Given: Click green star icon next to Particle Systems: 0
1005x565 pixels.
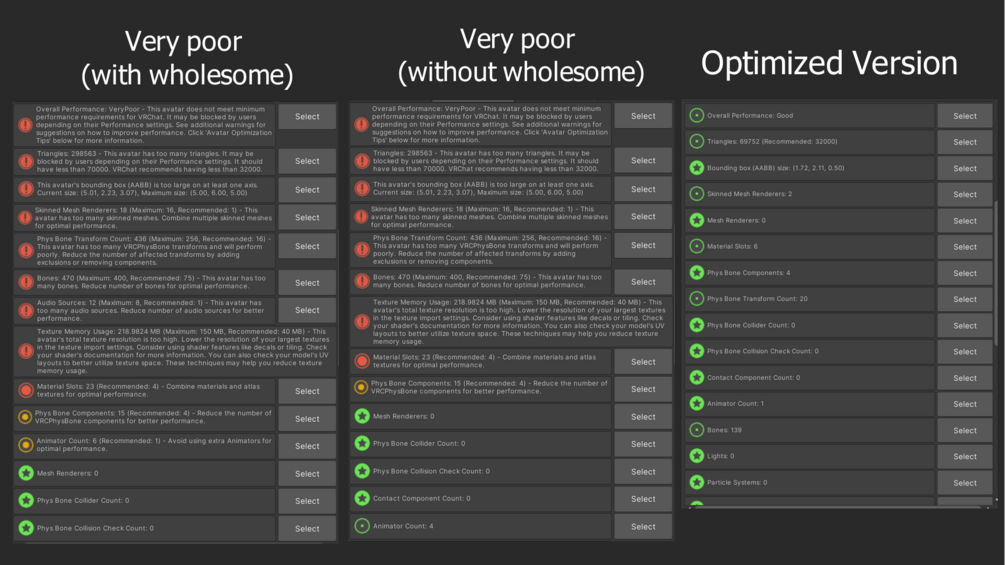Looking at the screenshot, I should (697, 482).
